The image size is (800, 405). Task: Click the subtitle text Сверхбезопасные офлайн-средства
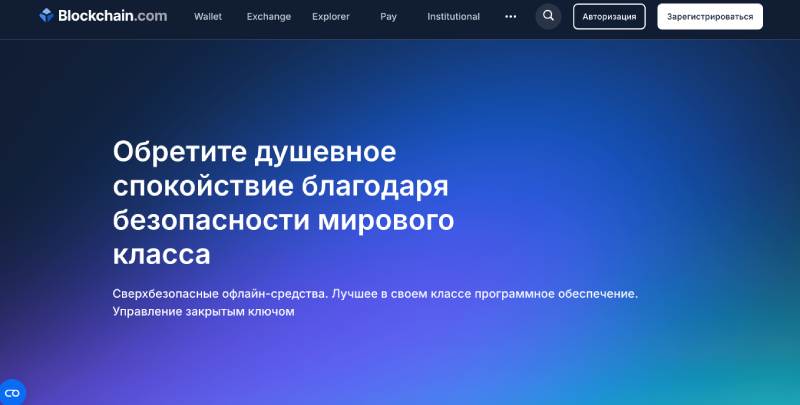pos(220,294)
